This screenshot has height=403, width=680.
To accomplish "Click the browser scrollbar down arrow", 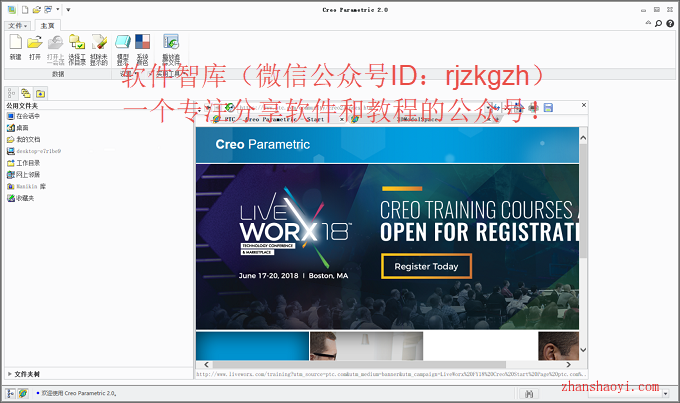I will click(x=583, y=350).
